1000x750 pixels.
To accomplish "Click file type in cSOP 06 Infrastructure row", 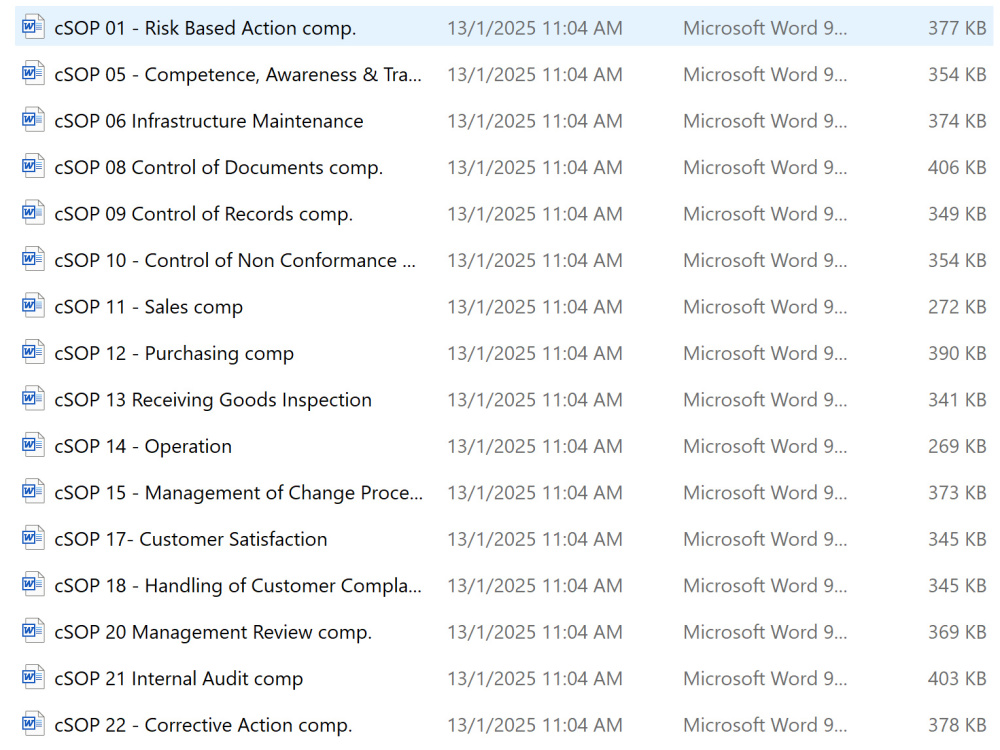I will [x=765, y=121].
